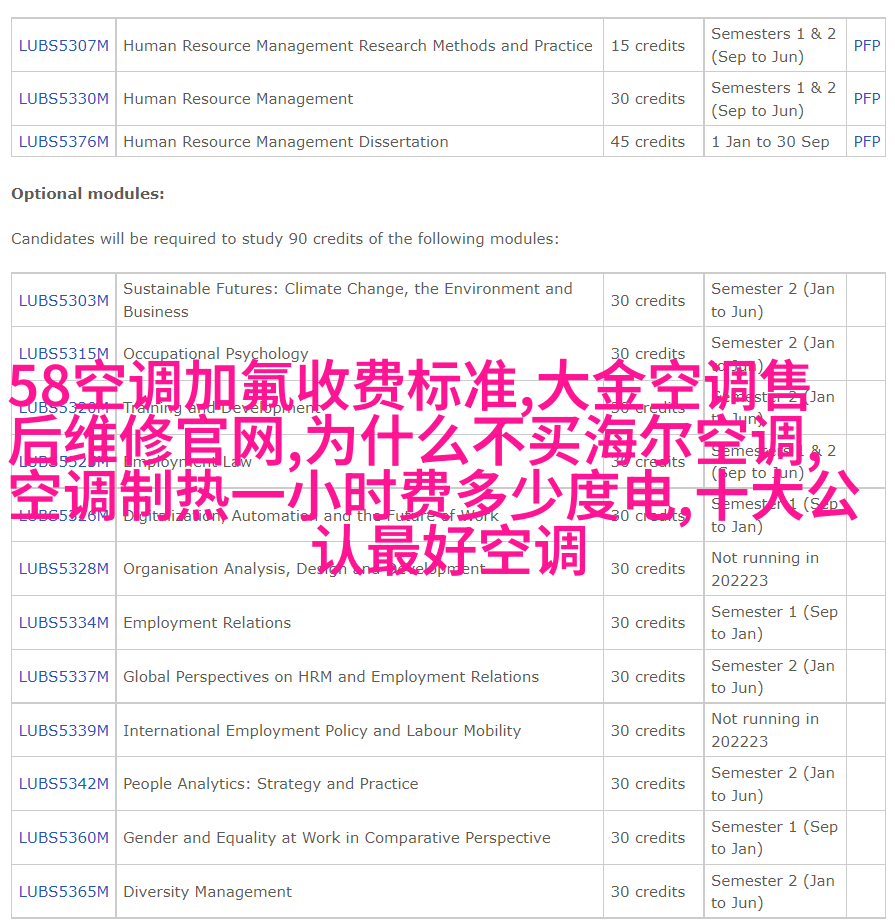This screenshot has width=895, height=922.
Task: Open module link LUBS5328M
Action: [64, 569]
